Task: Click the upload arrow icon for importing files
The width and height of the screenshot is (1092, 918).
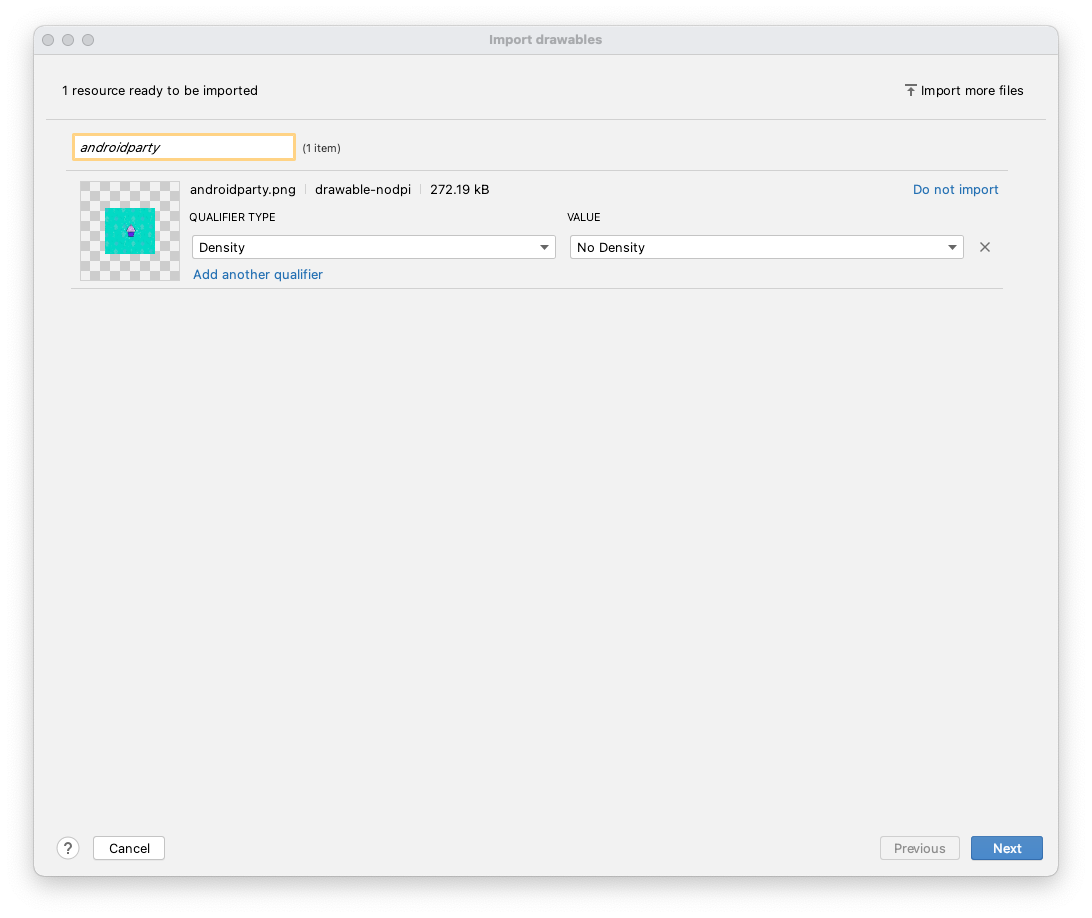Action: coord(910,90)
